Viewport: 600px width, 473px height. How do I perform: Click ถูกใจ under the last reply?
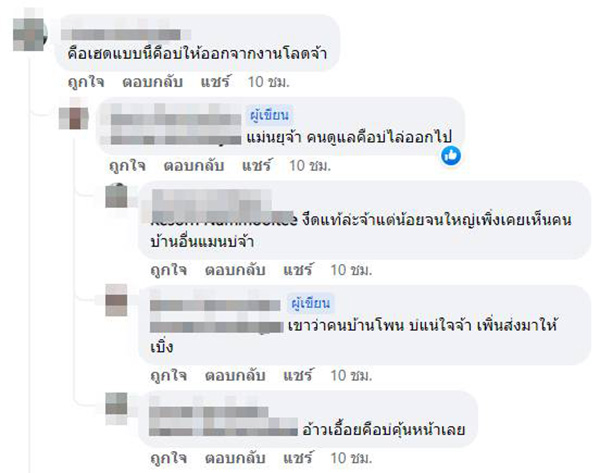pos(169,458)
